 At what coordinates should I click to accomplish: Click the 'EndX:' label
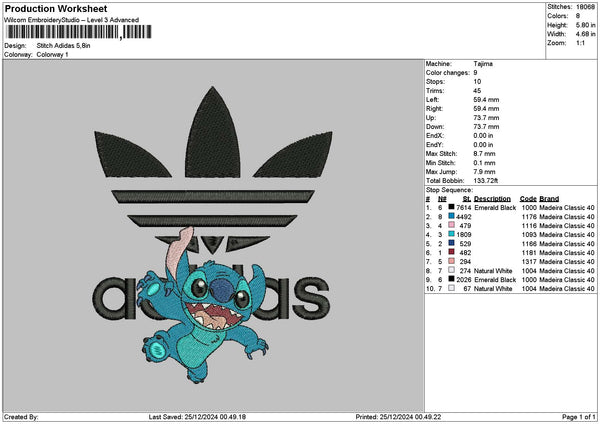(434, 136)
